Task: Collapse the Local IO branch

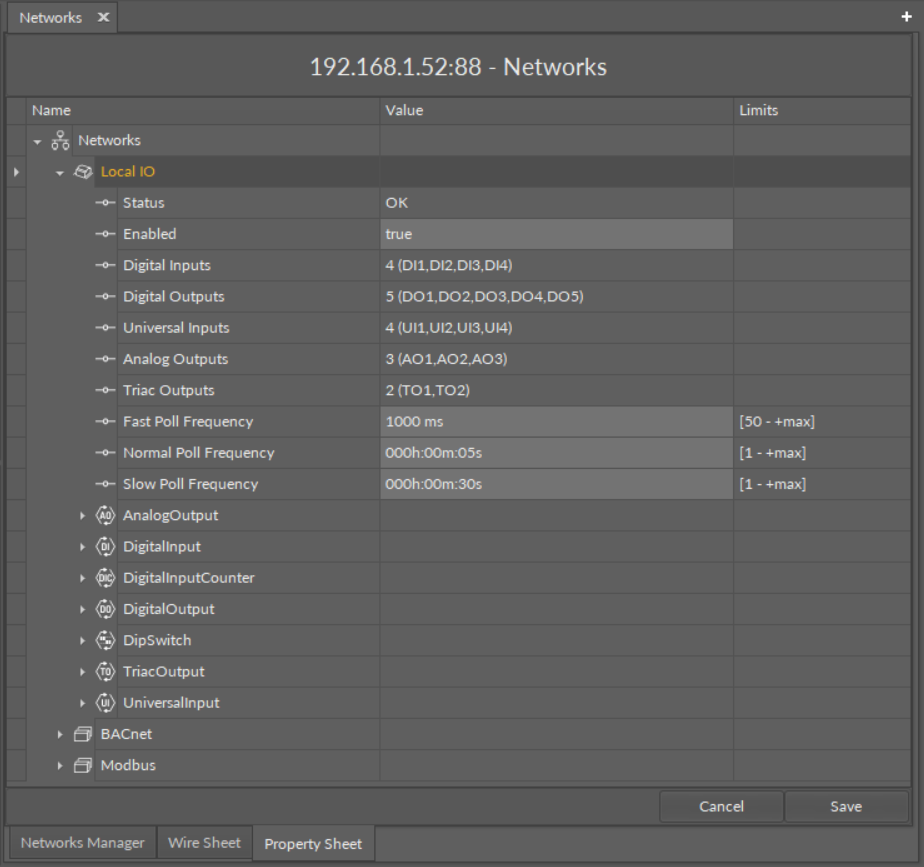Action: click(x=62, y=171)
